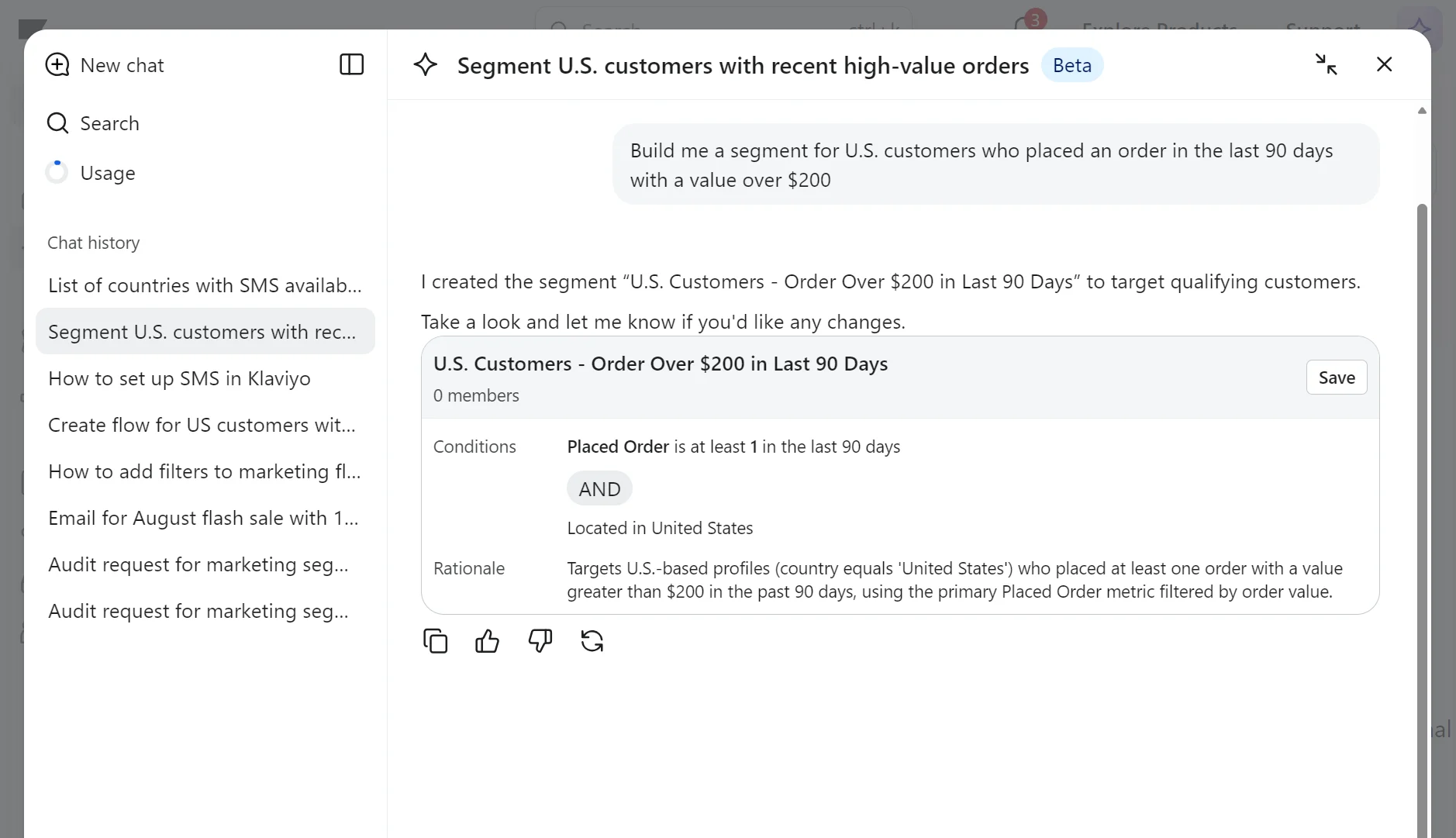Regenerate the assistant response
This screenshot has height=838, width=1456.
(x=592, y=641)
